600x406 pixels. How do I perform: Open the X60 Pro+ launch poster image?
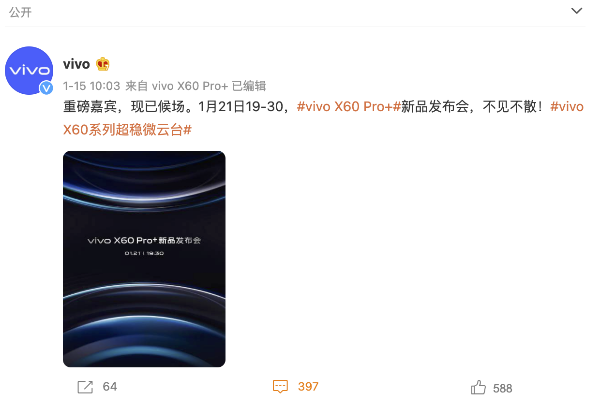(144, 259)
